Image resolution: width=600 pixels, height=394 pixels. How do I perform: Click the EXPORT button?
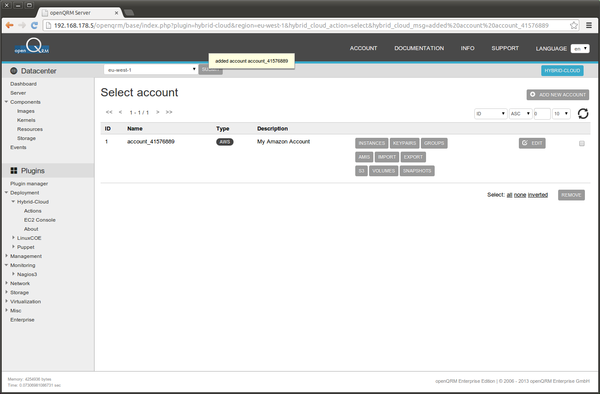point(413,157)
